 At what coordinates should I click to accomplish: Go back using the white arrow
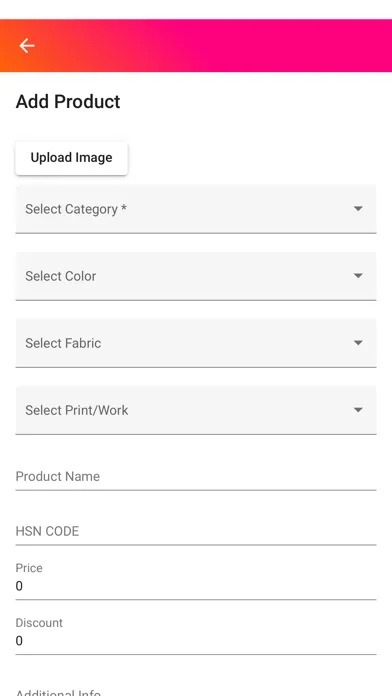(x=27, y=46)
